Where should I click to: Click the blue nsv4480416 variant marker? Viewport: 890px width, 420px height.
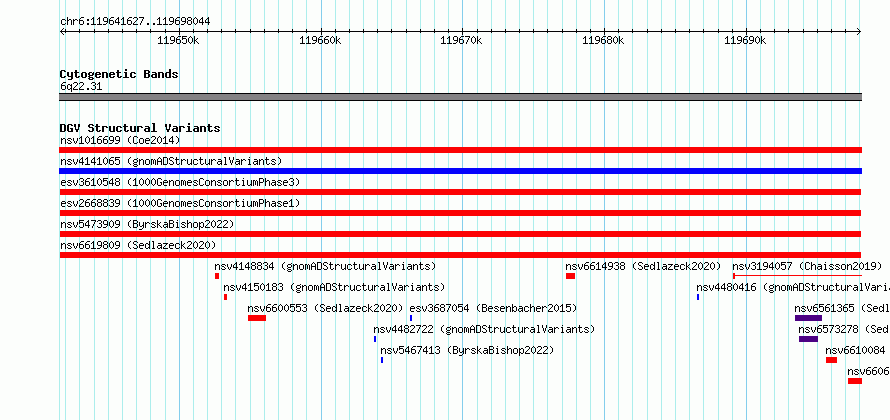[698, 297]
